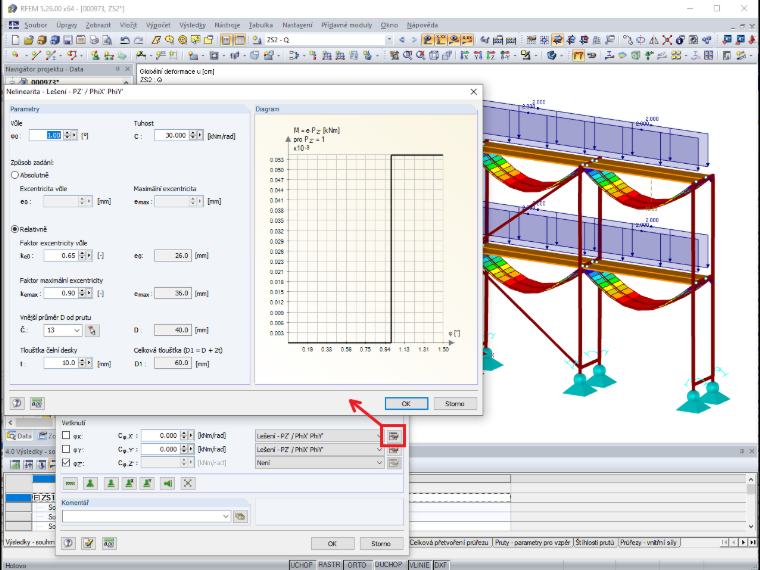Click OK in the Nelinearita dialog
The height and width of the screenshot is (570, 760).
[x=406, y=403]
